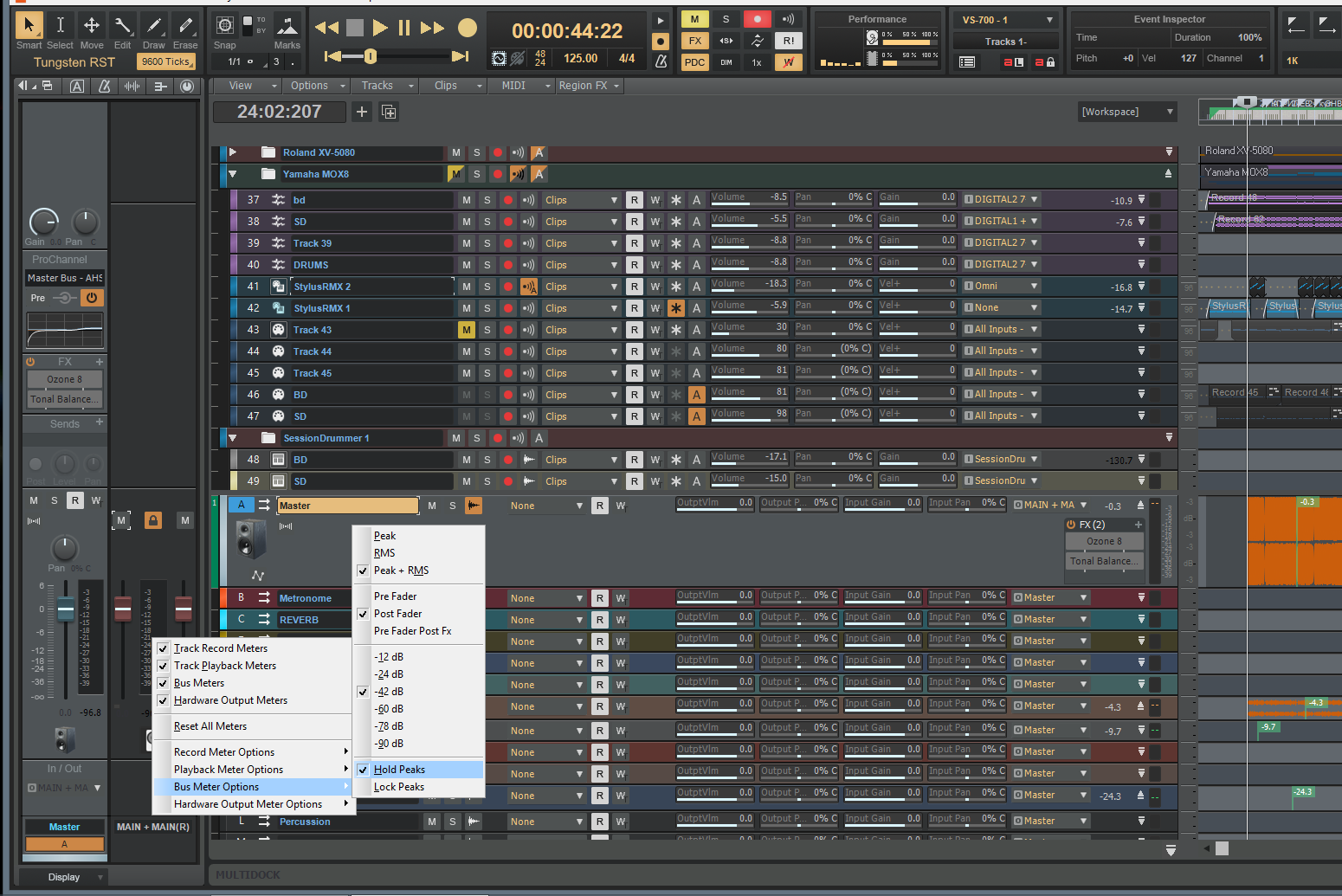Select the Pre Fader meter option
This screenshot has height=896, width=1342.
(x=418, y=596)
